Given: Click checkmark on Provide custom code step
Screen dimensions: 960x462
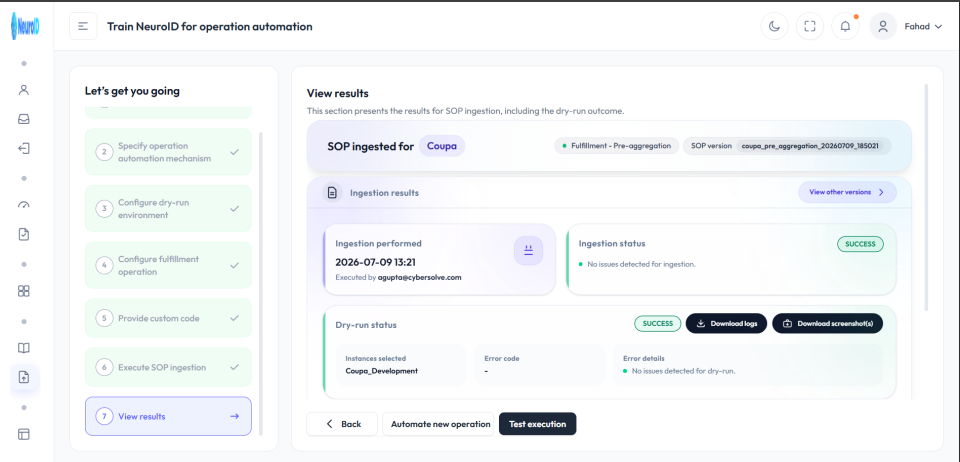Looking at the screenshot, I should [234, 318].
